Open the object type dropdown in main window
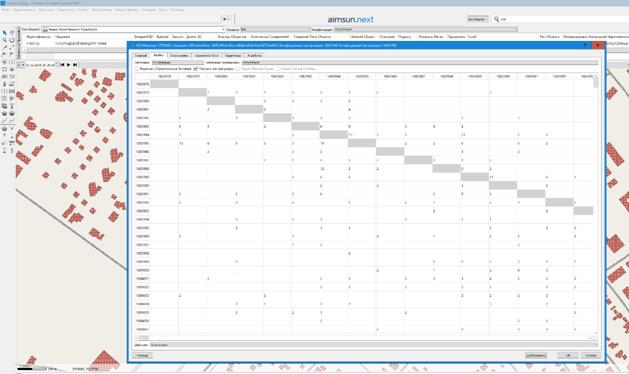The image size is (629, 374). (x=134, y=29)
